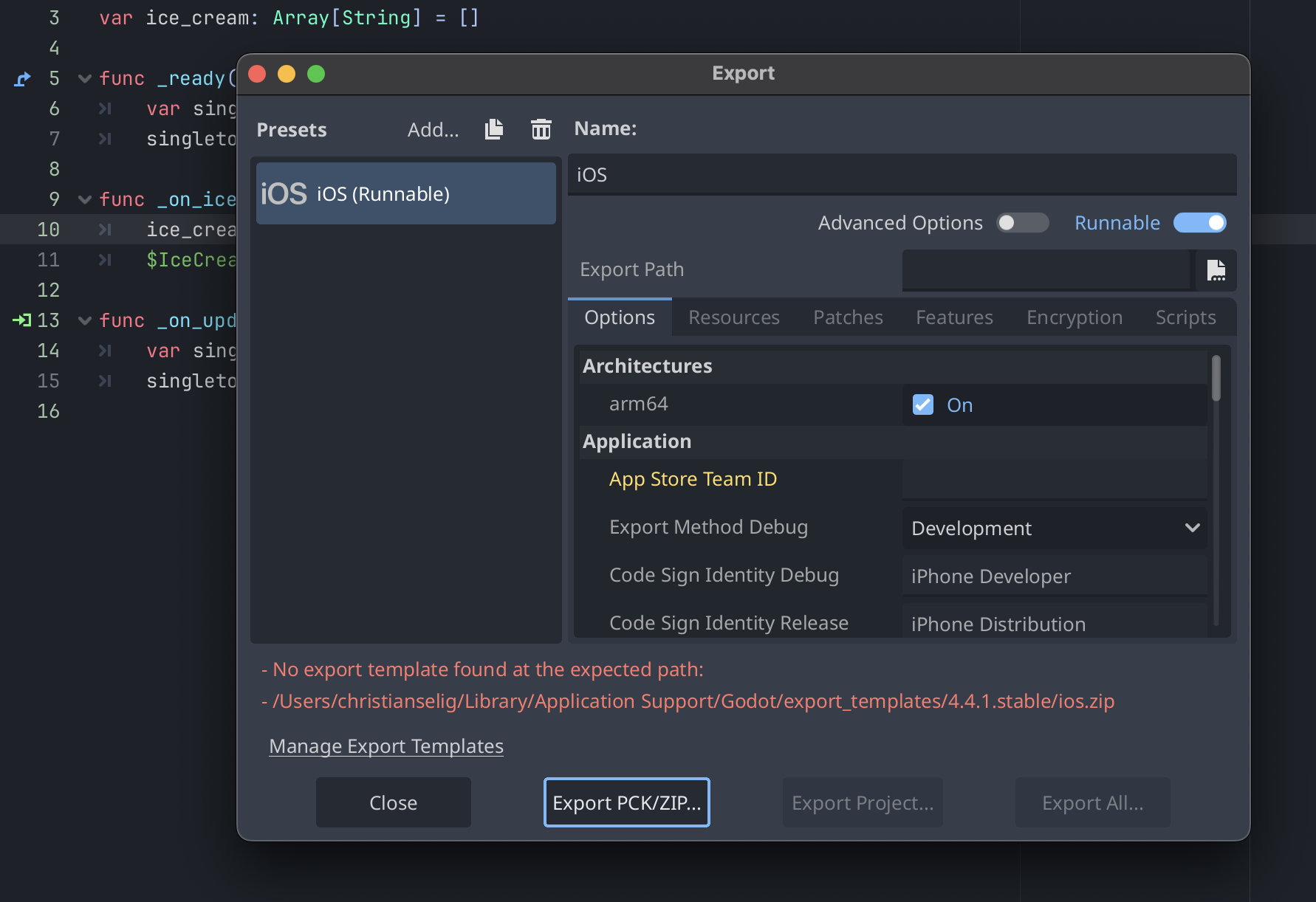The height and width of the screenshot is (902, 1316).
Task: Click the preset Name field containing iOS
Action: click(902, 175)
